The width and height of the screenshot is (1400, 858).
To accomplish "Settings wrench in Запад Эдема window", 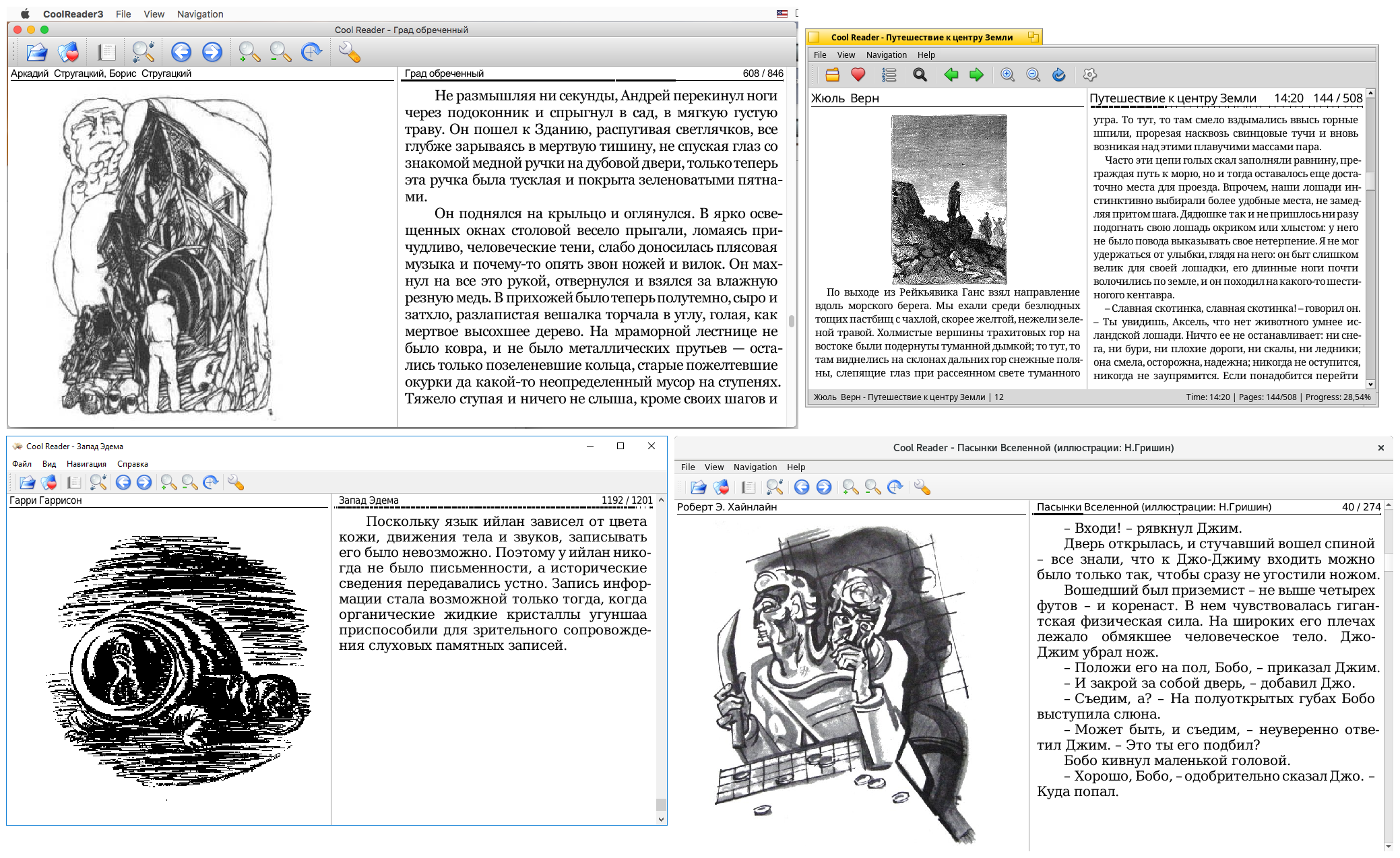I will tap(236, 482).
